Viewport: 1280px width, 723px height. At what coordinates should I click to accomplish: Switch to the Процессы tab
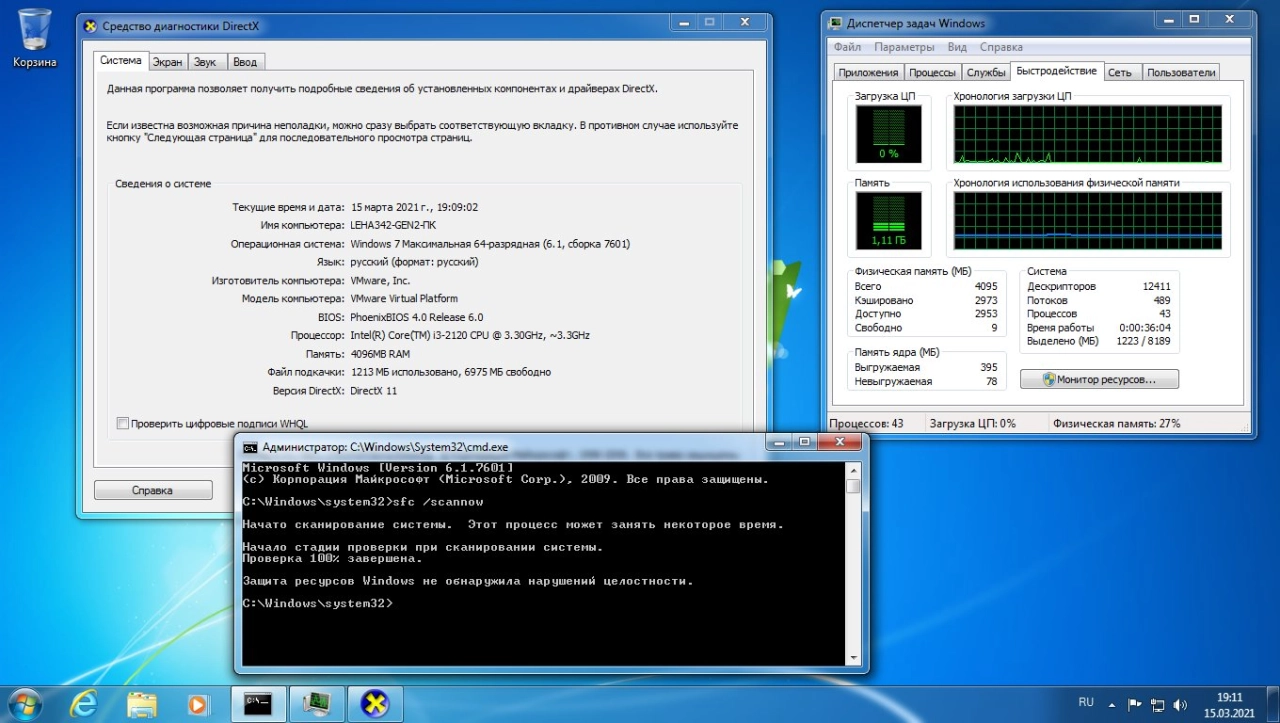point(933,72)
